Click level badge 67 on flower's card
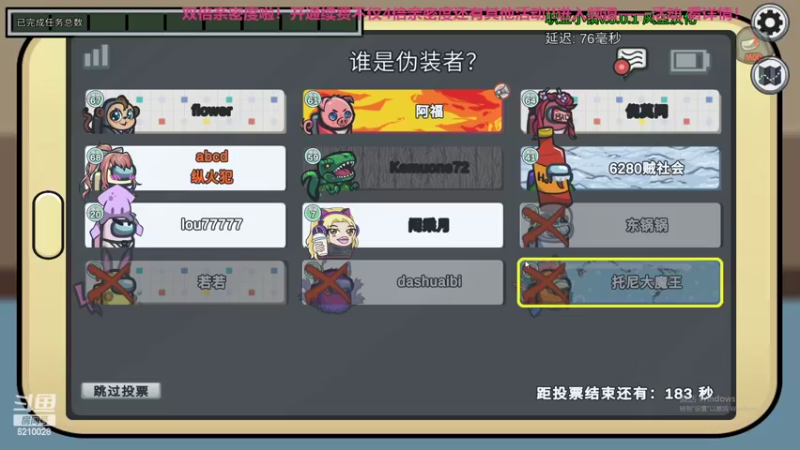The height and width of the screenshot is (450, 800). (x=95, y=99)
